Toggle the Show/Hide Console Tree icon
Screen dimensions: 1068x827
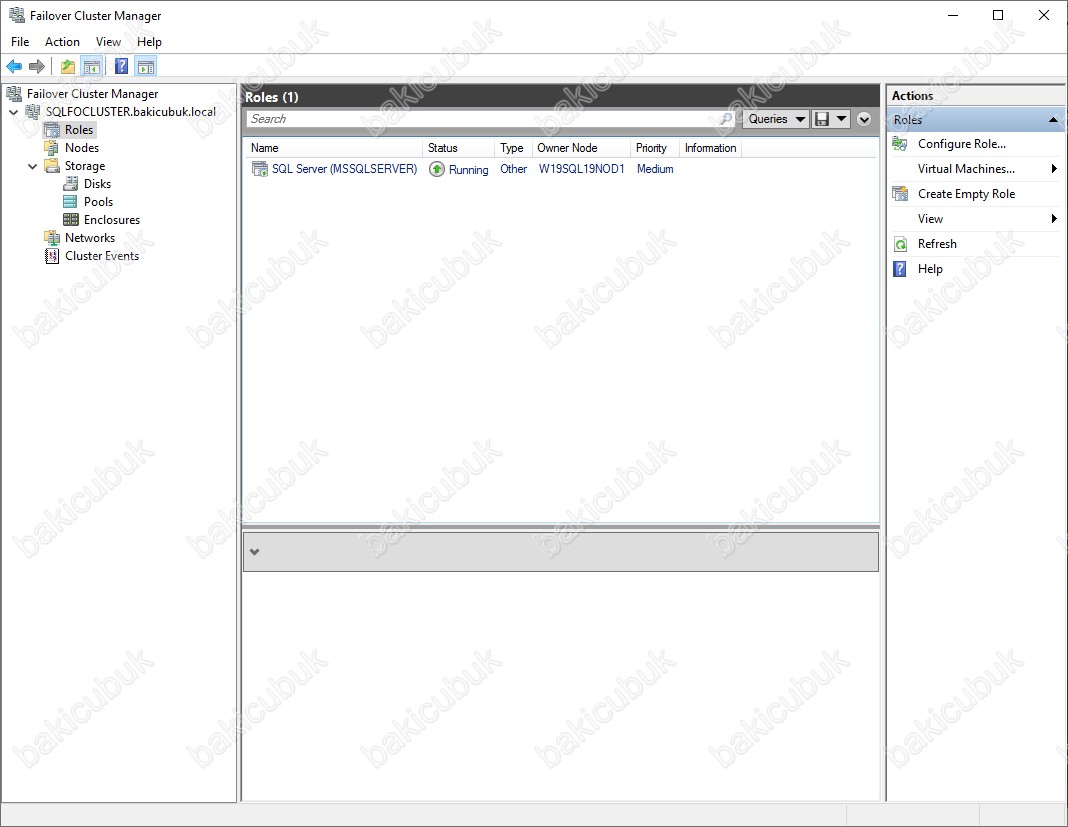point(91,66)
